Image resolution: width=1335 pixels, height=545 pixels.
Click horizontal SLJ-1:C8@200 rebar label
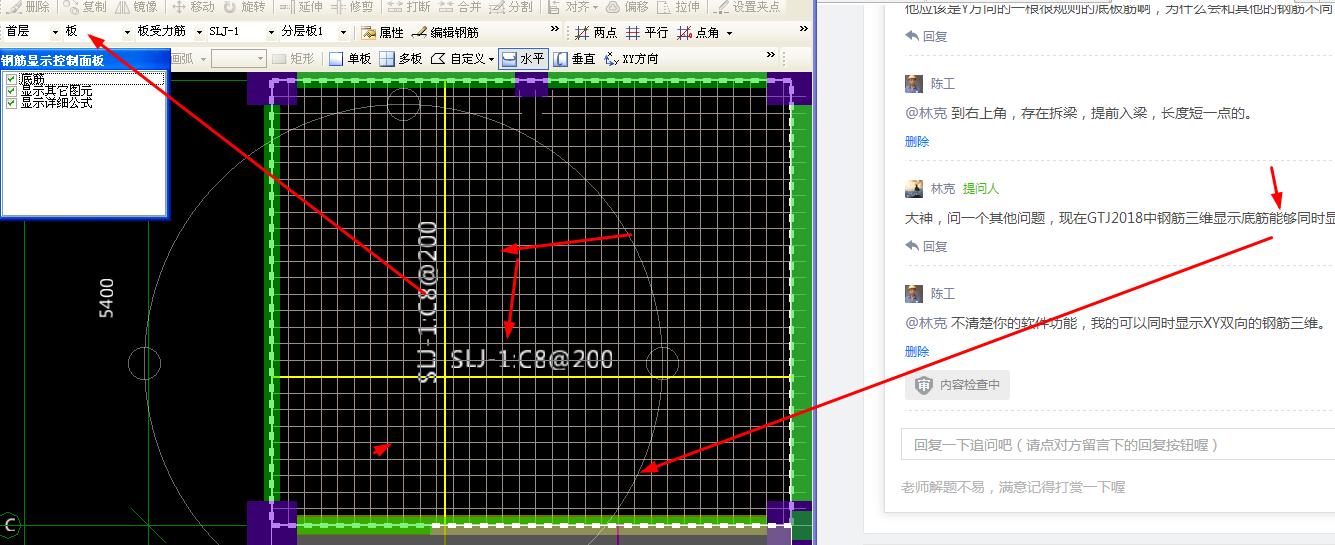(532, 359)
